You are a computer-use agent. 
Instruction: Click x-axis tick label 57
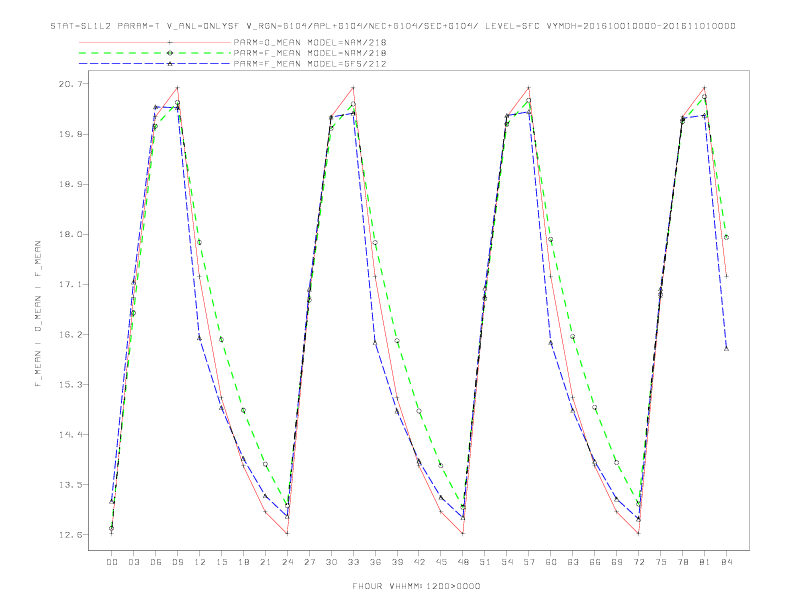point(529,562)
